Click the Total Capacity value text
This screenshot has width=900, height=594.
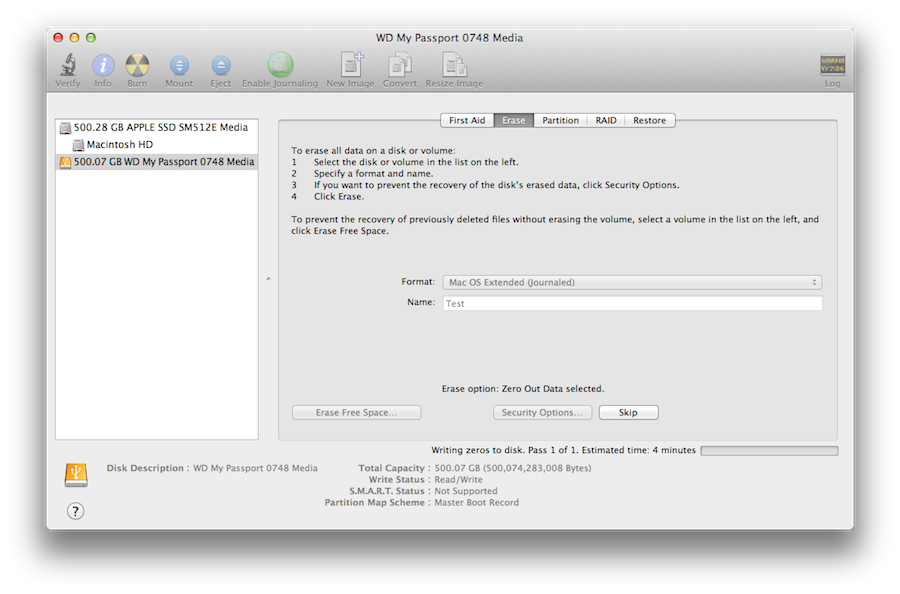pyautogui.click(x=513, y=468)
